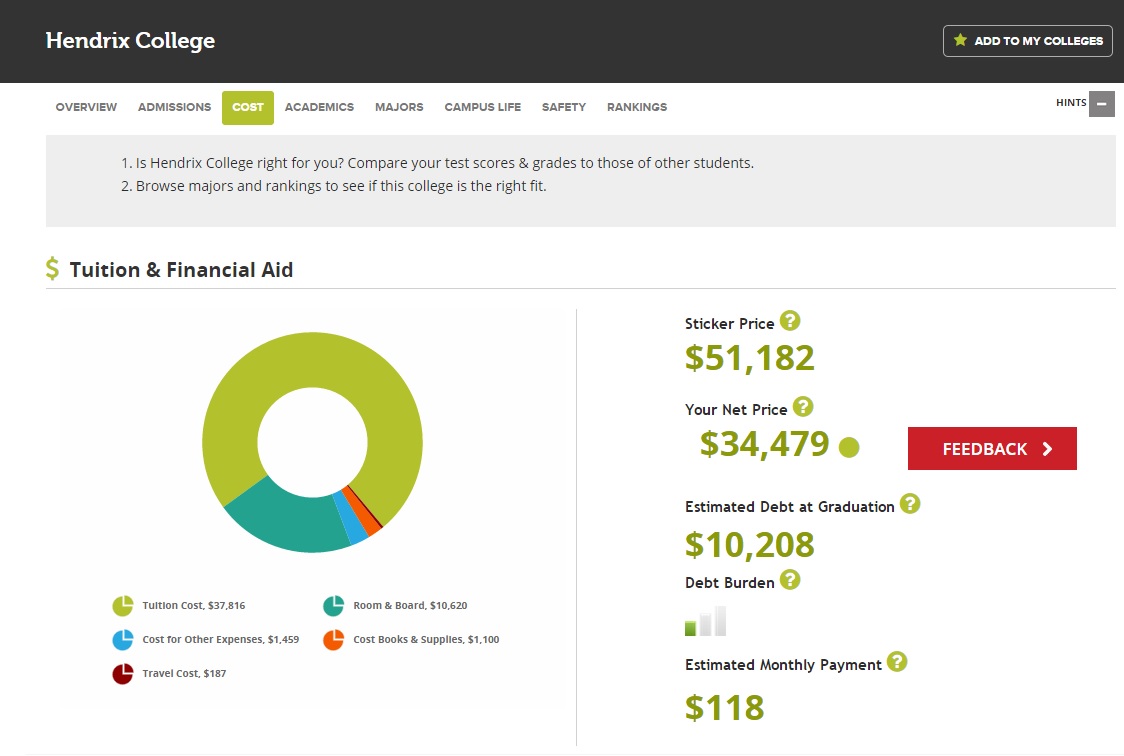The height and width of the screenshot is (756, 1124).
Task: Click the green dollar sign section icon
Action: pos(52,269)
